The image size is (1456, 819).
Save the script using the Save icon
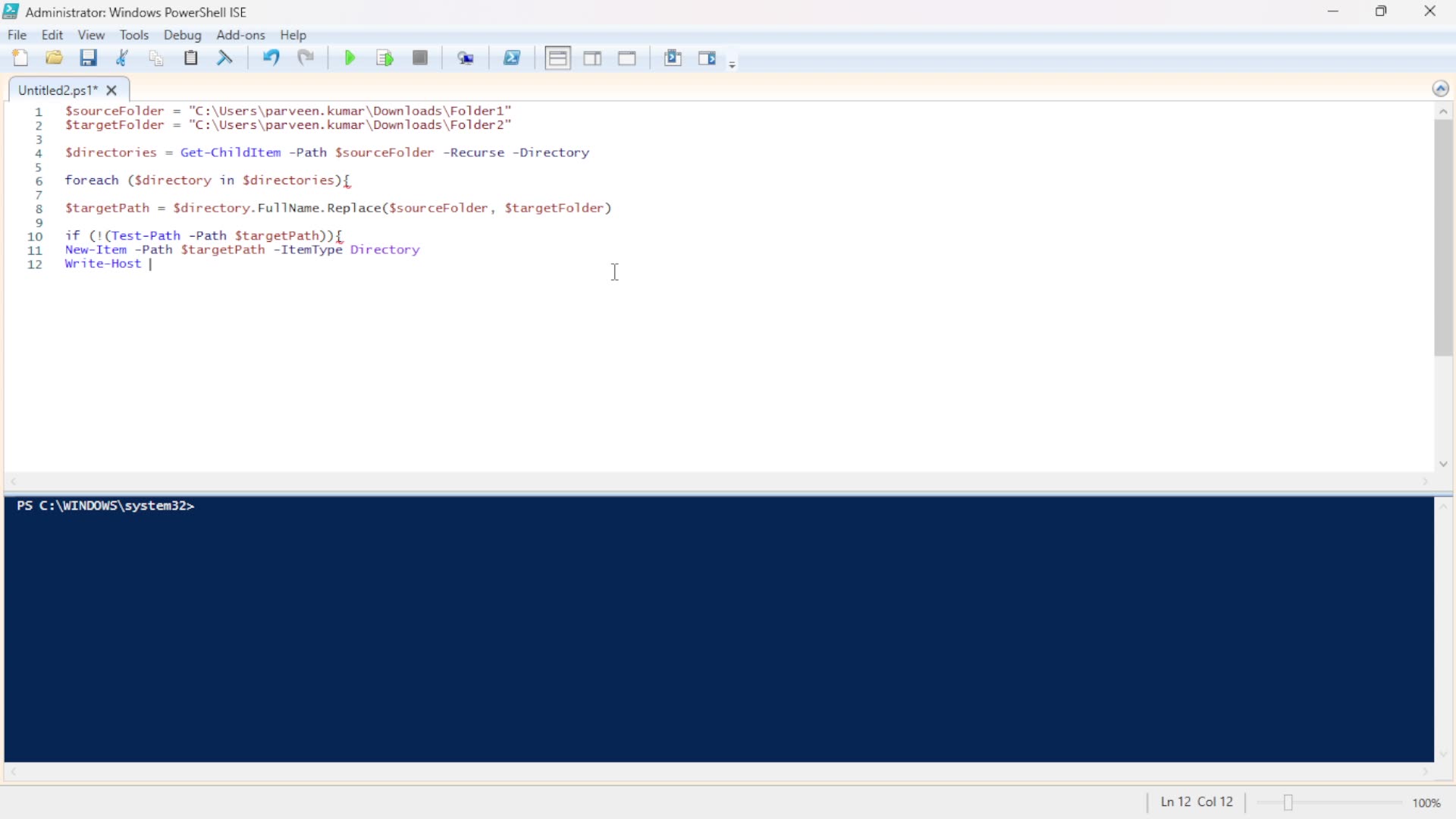tap(89, 58)
